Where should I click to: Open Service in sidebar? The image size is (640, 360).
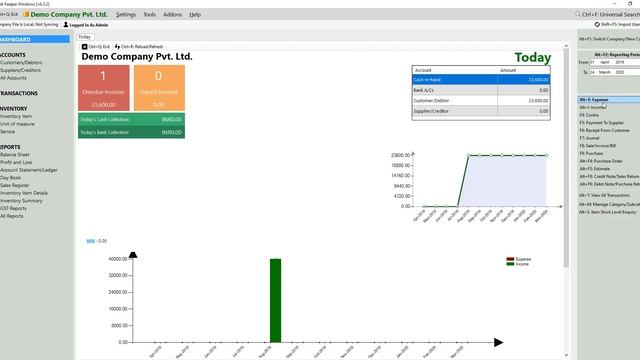coord(7,131)
